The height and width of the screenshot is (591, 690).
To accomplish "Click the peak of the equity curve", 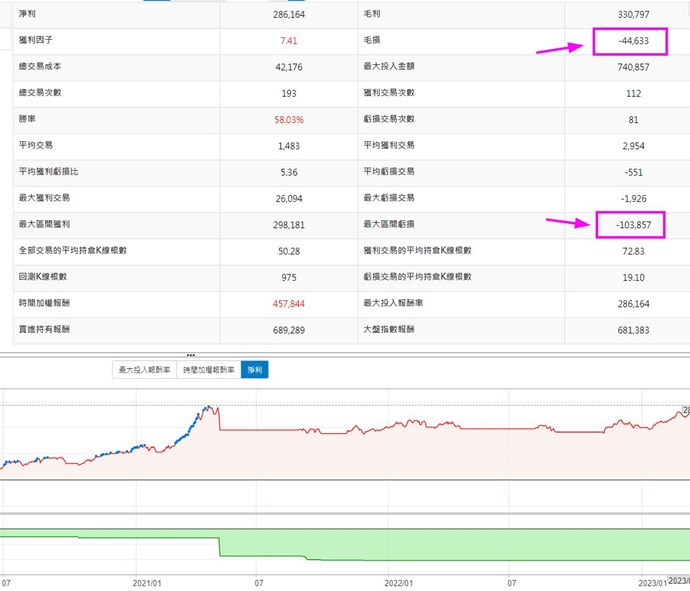I will click(x=208, y=408).
